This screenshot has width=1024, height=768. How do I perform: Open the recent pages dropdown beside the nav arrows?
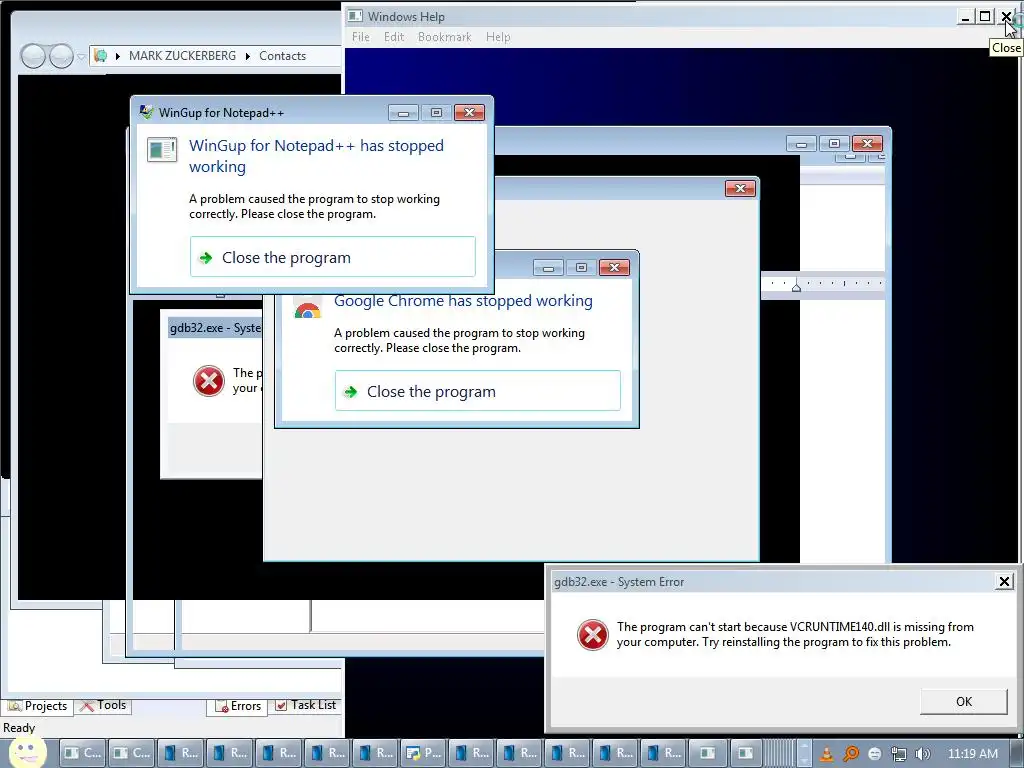(81, 57)
